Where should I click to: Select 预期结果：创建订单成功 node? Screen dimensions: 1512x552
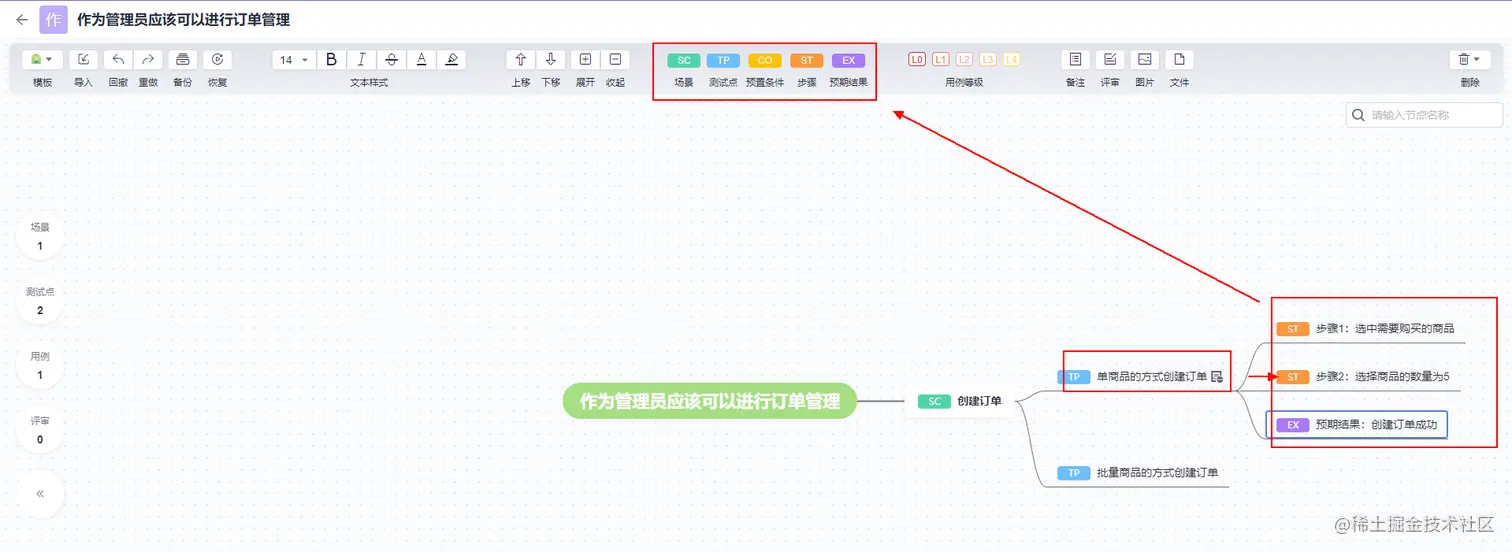tap(1357, 425)
